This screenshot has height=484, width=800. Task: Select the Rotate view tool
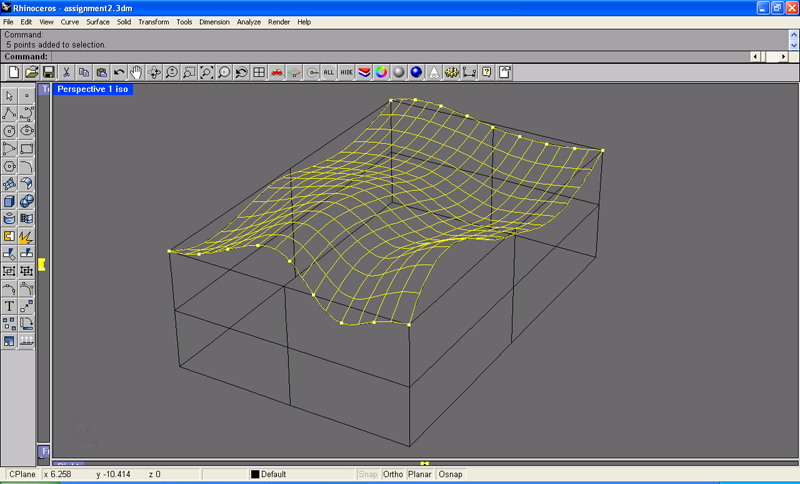point(154,72)
